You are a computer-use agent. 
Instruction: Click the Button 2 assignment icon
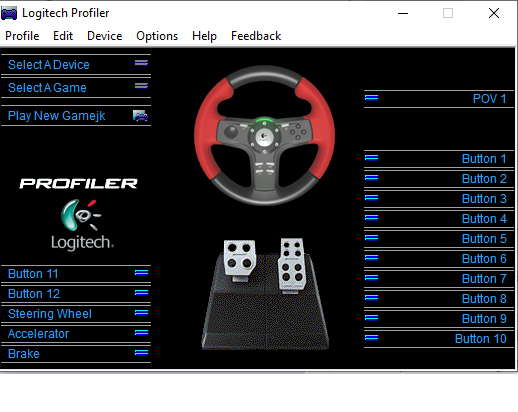(371, 178)
